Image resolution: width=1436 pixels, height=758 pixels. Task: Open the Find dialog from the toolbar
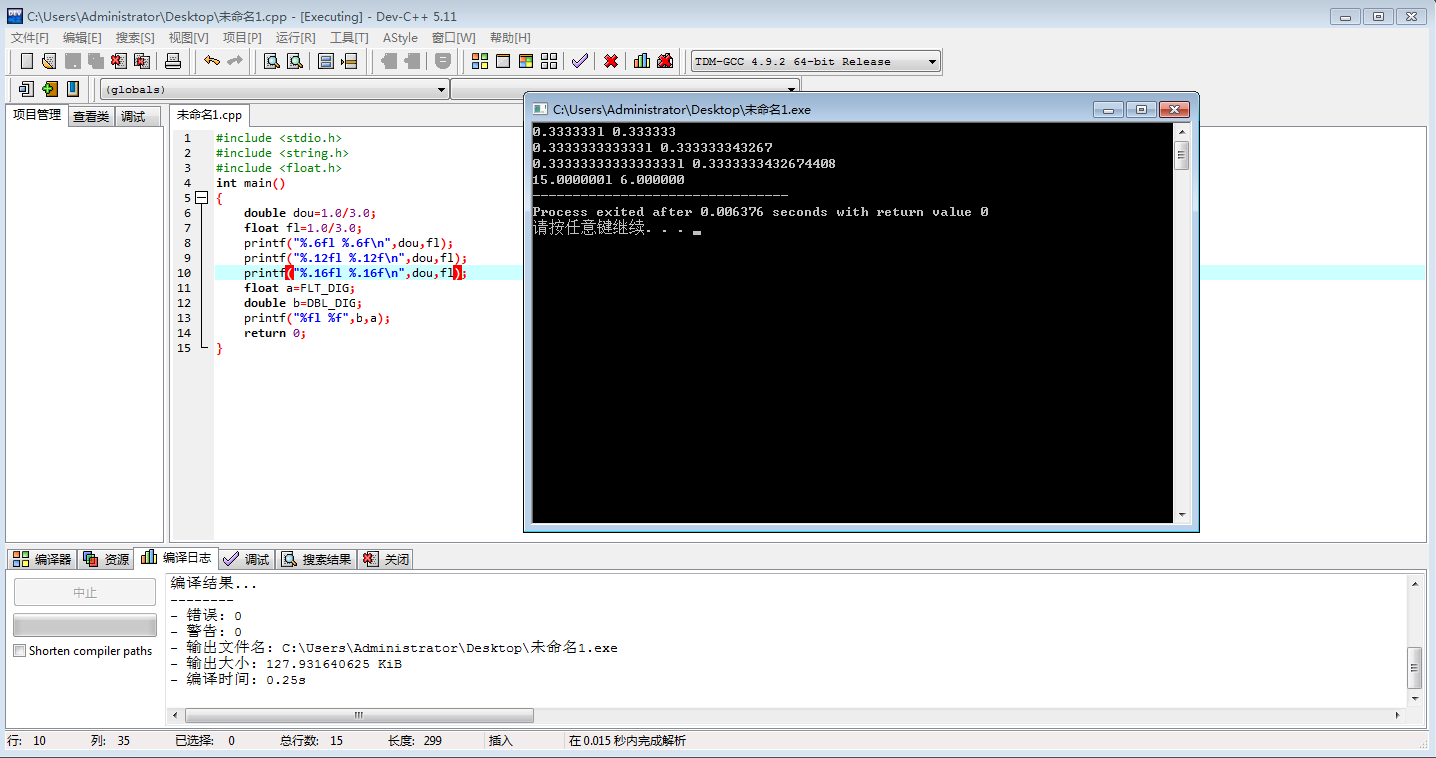click(272, 61)
